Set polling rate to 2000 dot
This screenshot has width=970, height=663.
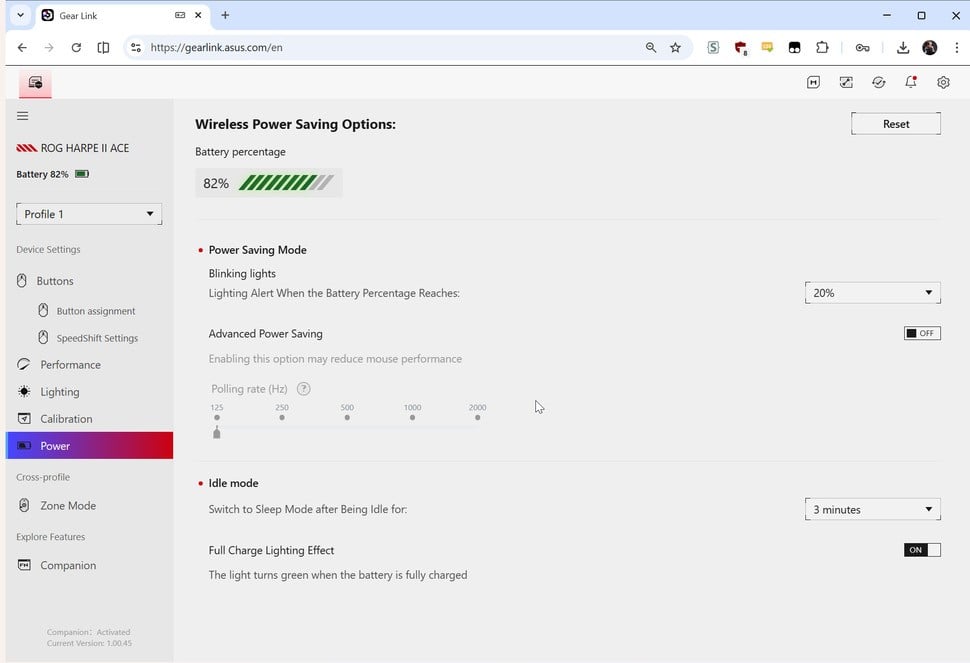(478, 417)
